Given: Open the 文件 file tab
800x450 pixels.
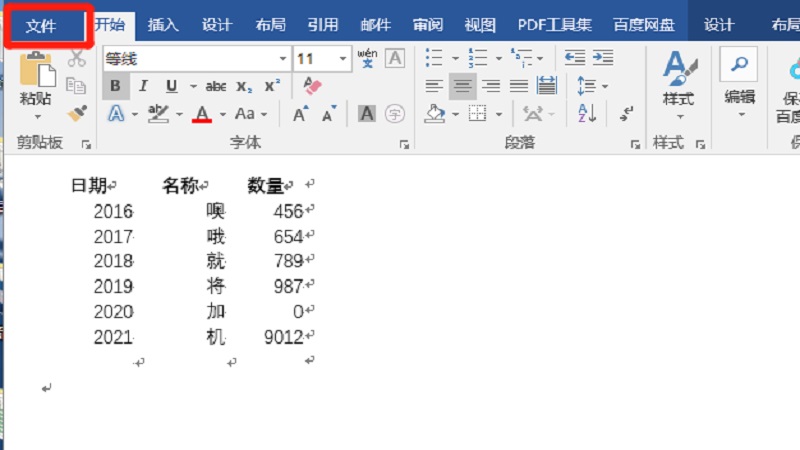Looking at the screenshot, I should coord(41,25).
